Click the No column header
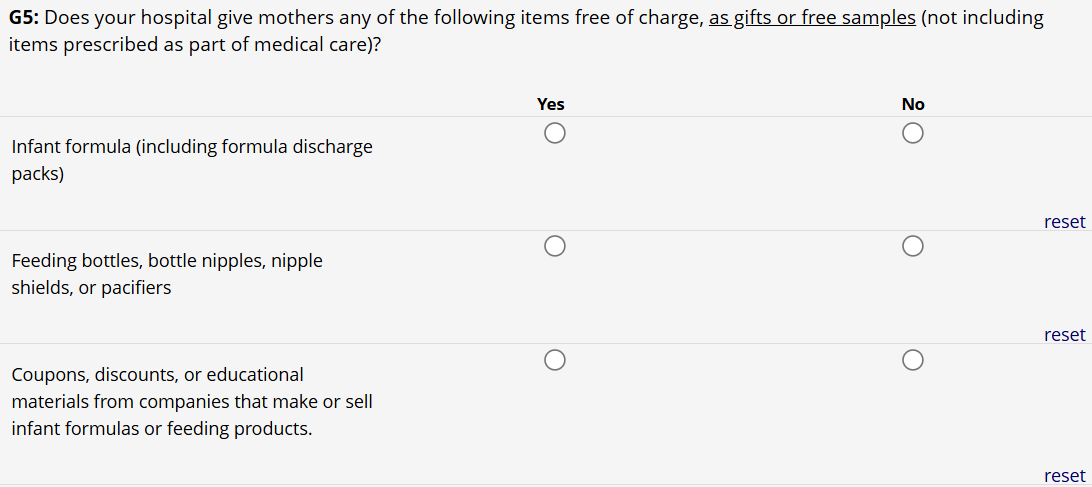Viewport: 1092px width, 487px height. click(x=913, y=104)
